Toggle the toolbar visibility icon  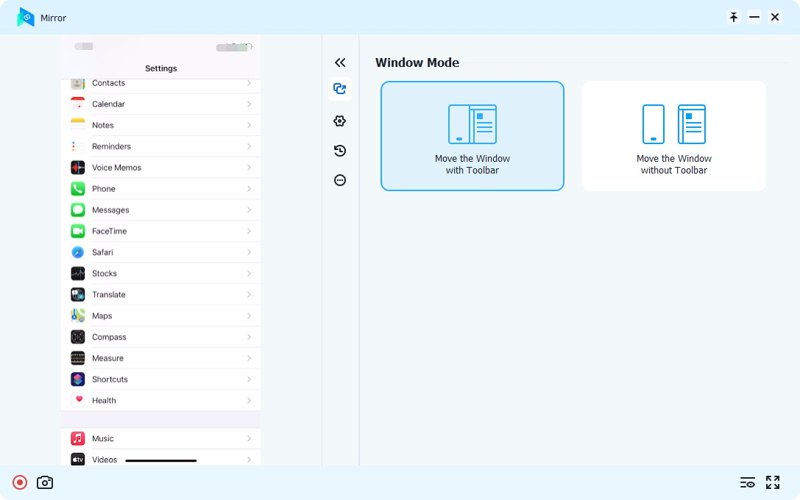(747, 482)
